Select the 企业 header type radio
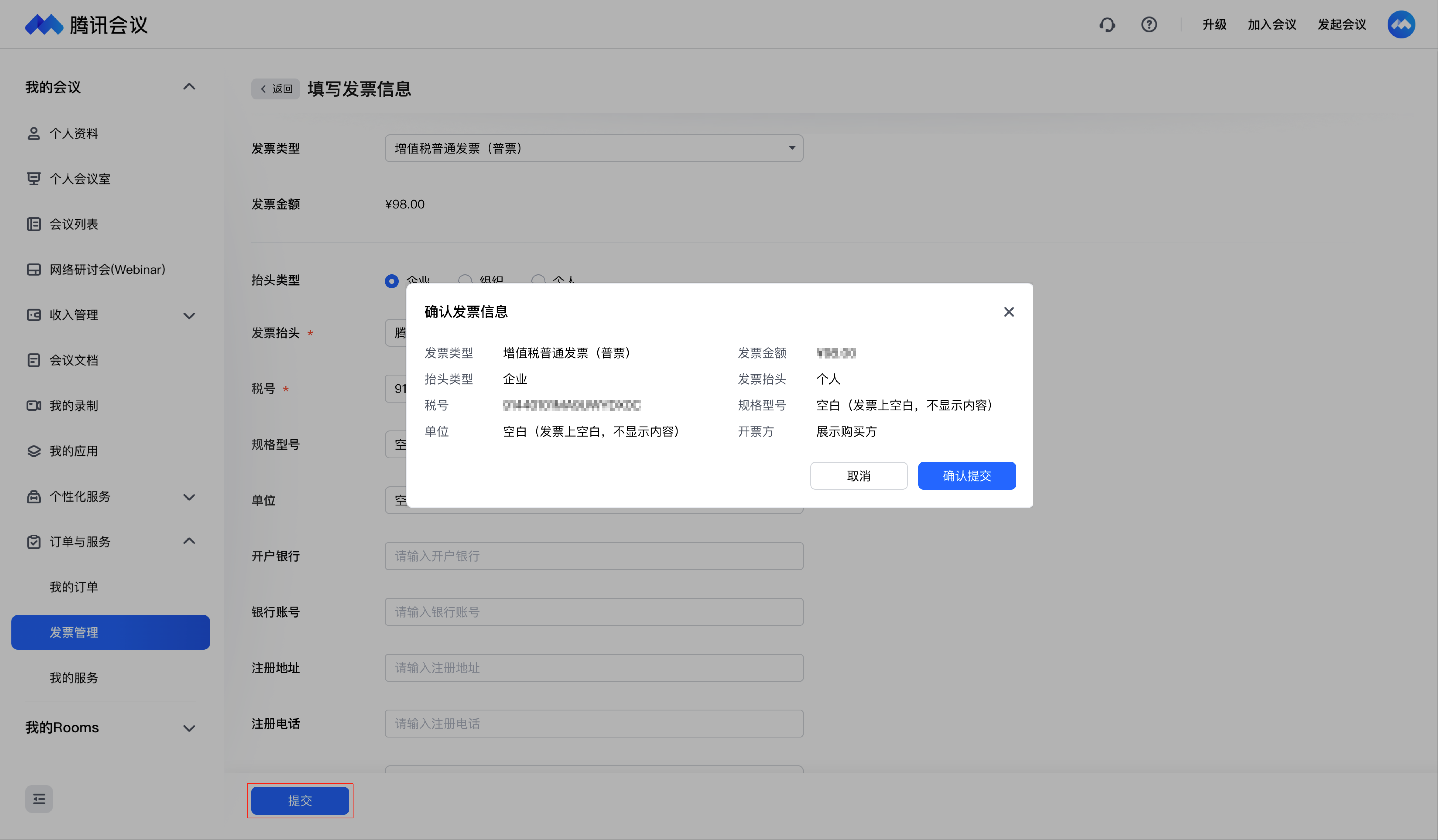Viewport: 1438px width, 840px height. tap(391, 281)
